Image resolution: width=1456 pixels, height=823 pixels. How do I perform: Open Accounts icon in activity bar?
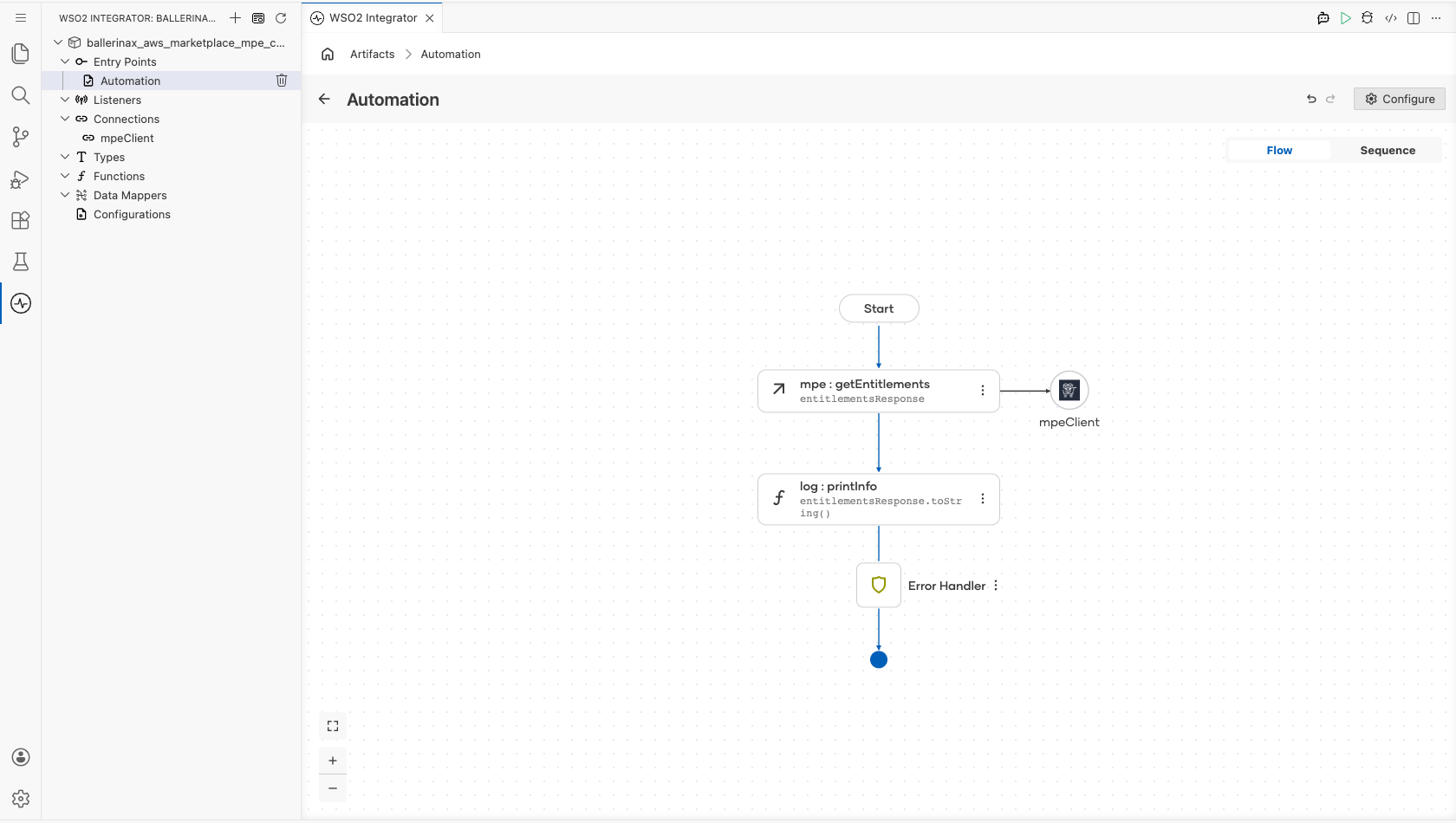coord(21,757)
